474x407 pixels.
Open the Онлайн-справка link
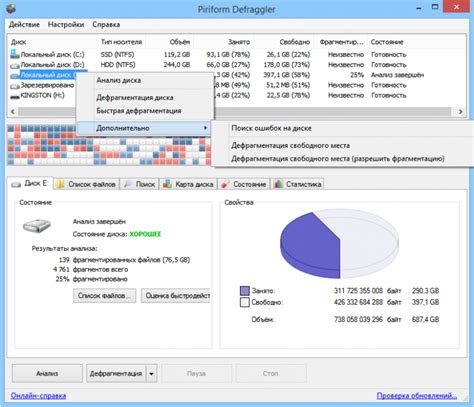coord(38,396)
